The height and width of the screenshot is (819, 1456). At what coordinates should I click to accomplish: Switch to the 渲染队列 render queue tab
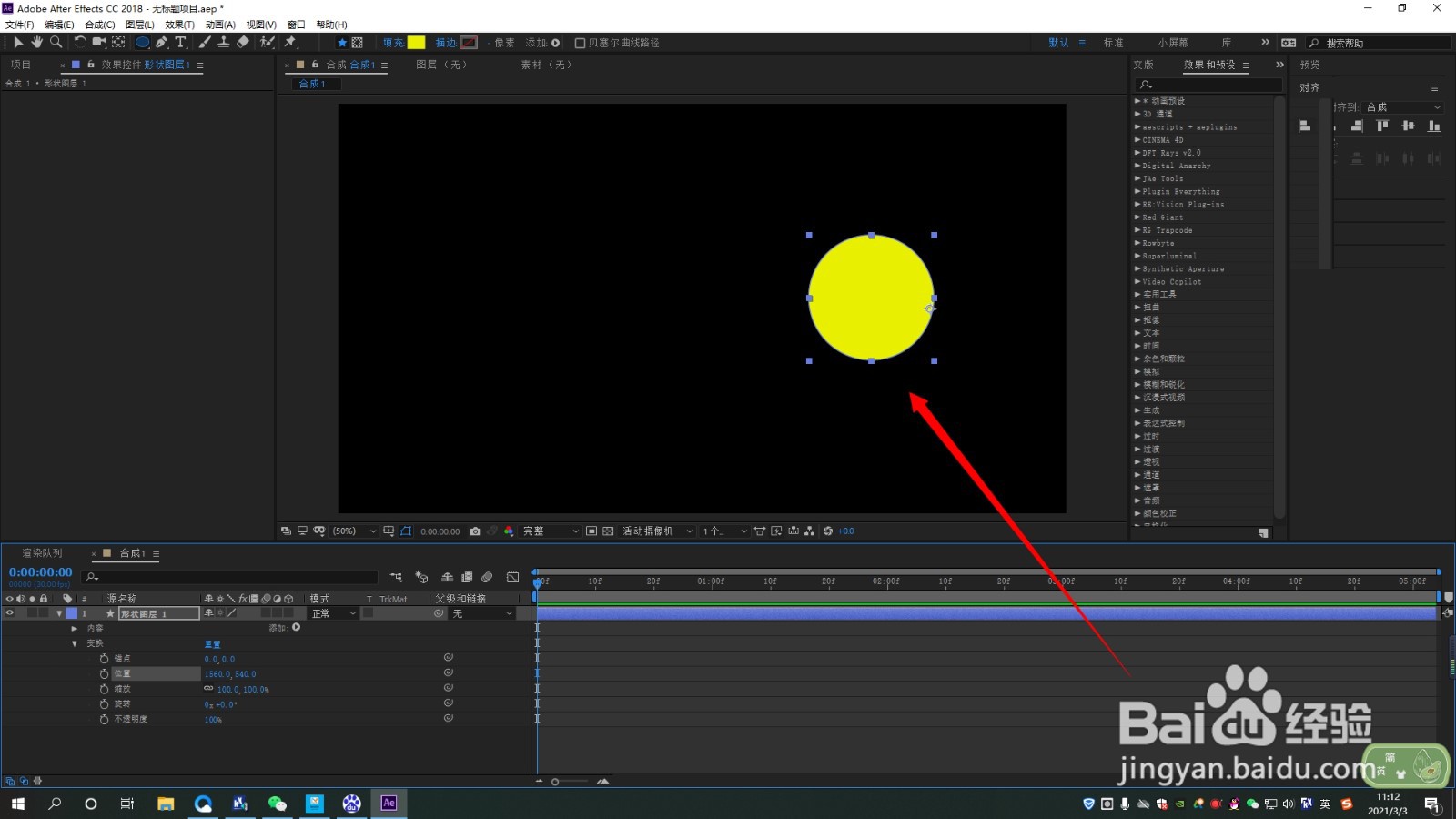[43, 553]
